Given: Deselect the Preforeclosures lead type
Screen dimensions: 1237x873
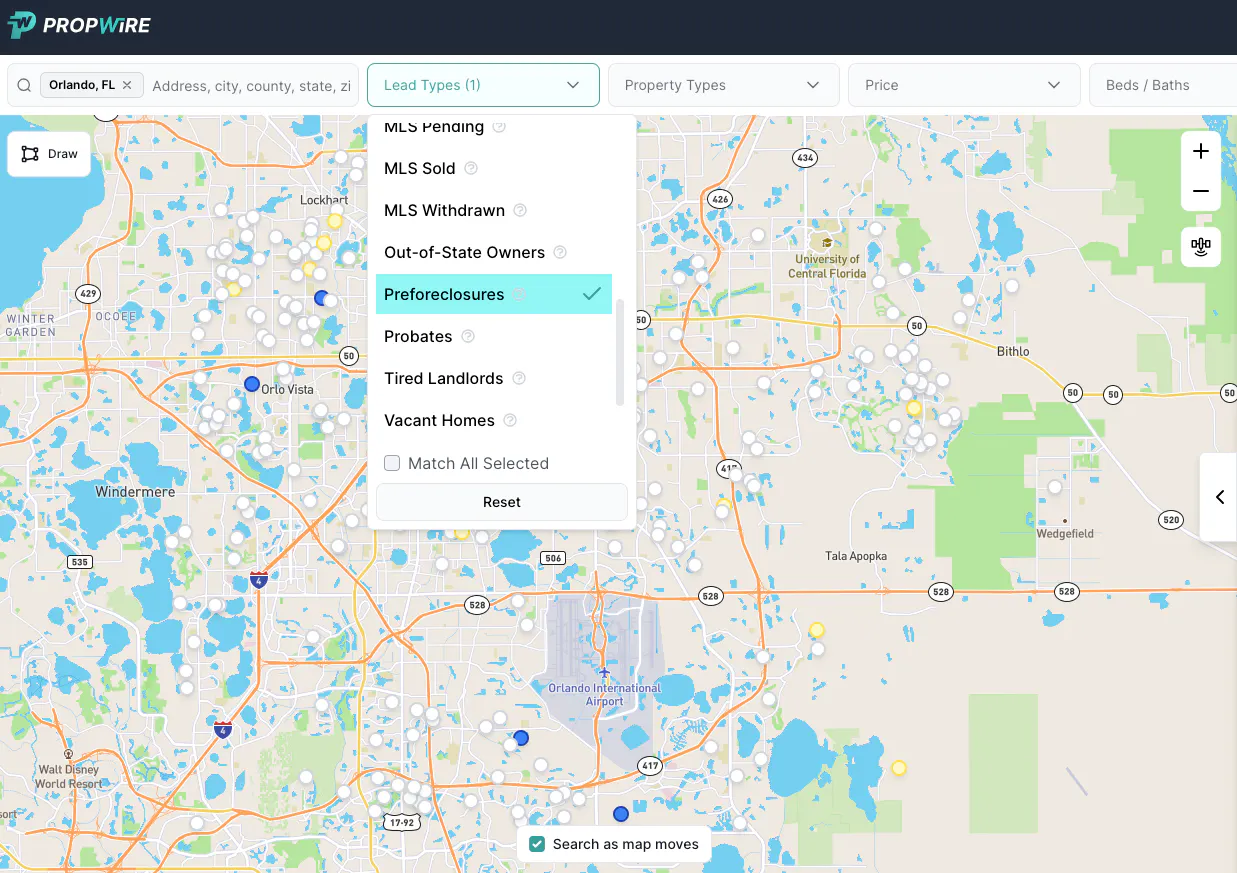Looking at the screenshot, I should pyautogui.click(x=444, y=294).
